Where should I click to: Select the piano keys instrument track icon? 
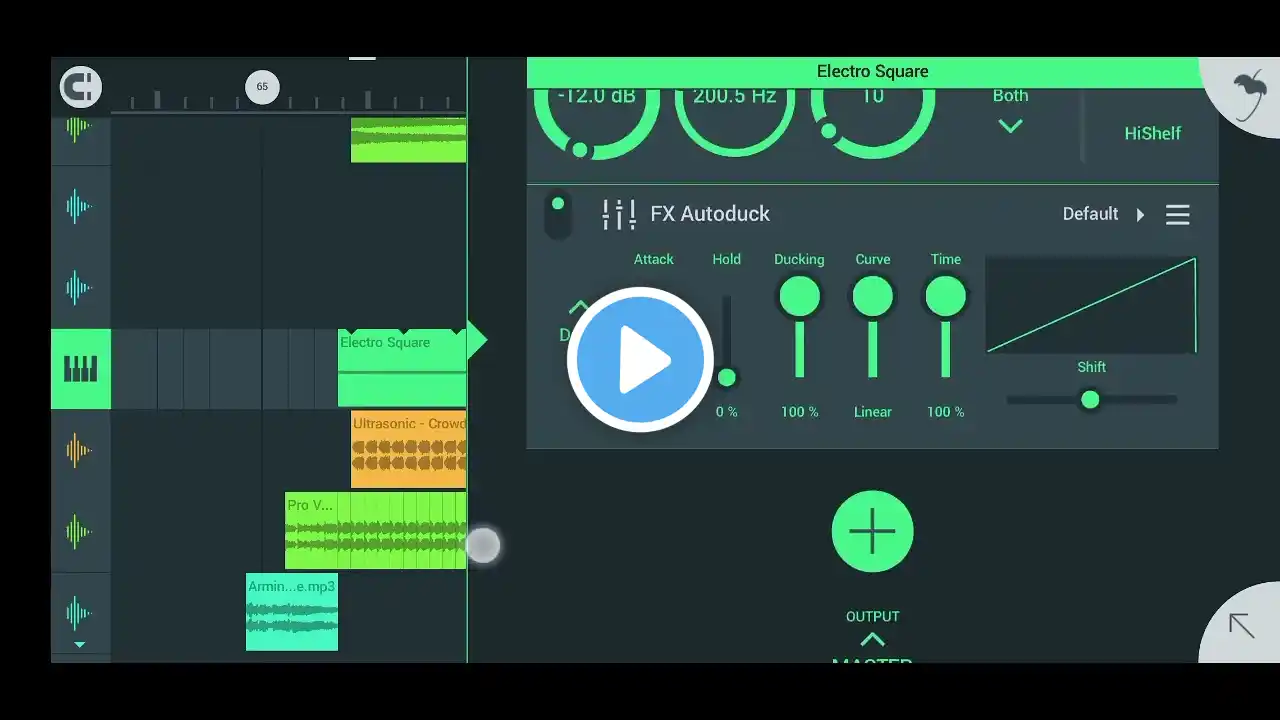(81, 369)
